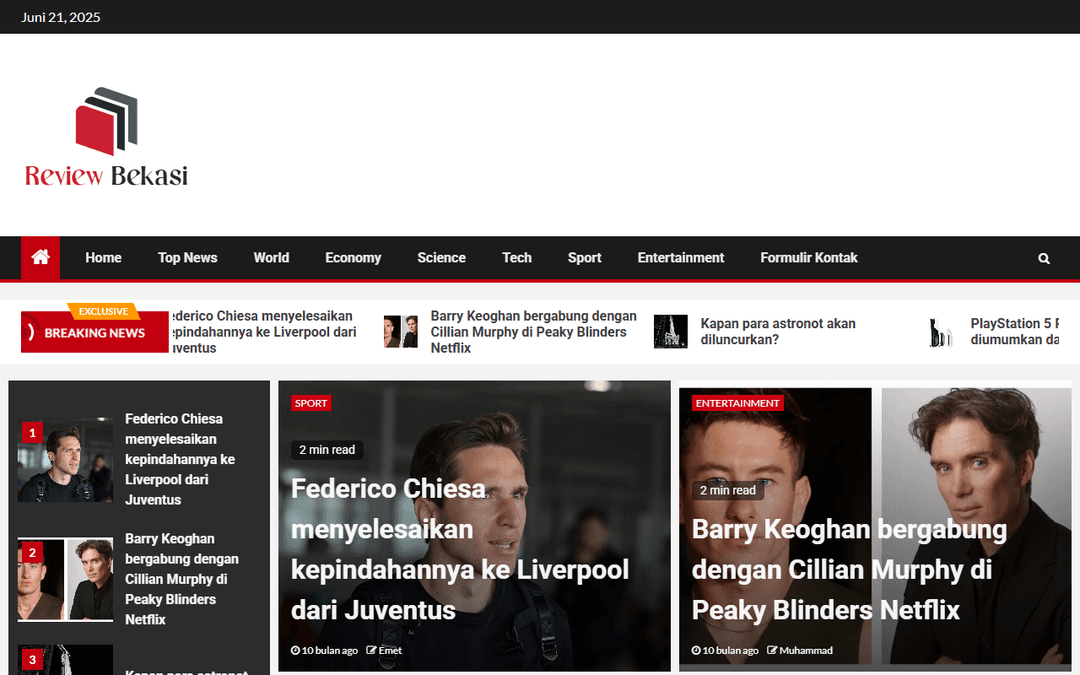
Task: Click the author edit icon beside Emet
Action: [371, 650]
